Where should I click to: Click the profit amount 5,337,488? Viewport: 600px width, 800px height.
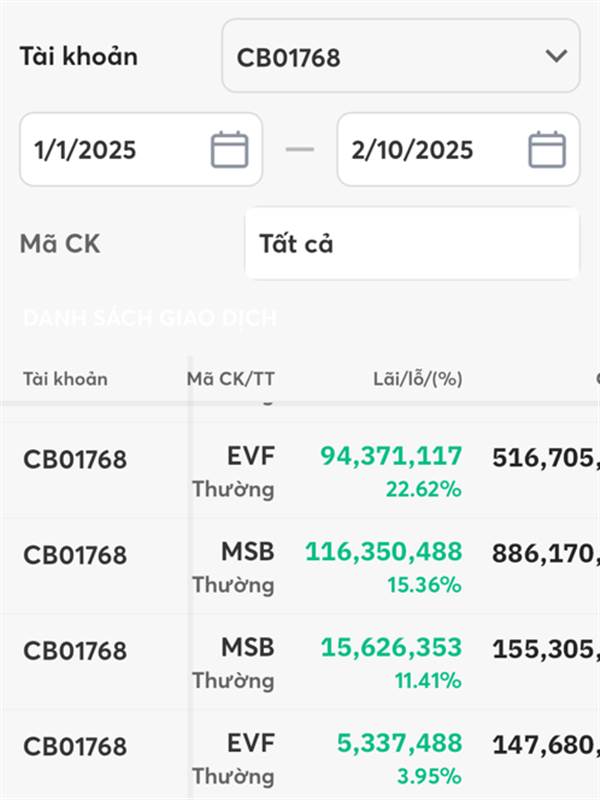[399, 744]
